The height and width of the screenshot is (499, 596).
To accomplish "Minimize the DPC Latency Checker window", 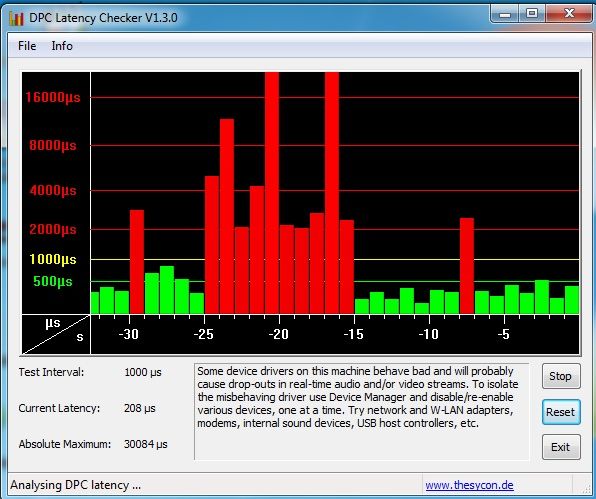I will [504, 14].
